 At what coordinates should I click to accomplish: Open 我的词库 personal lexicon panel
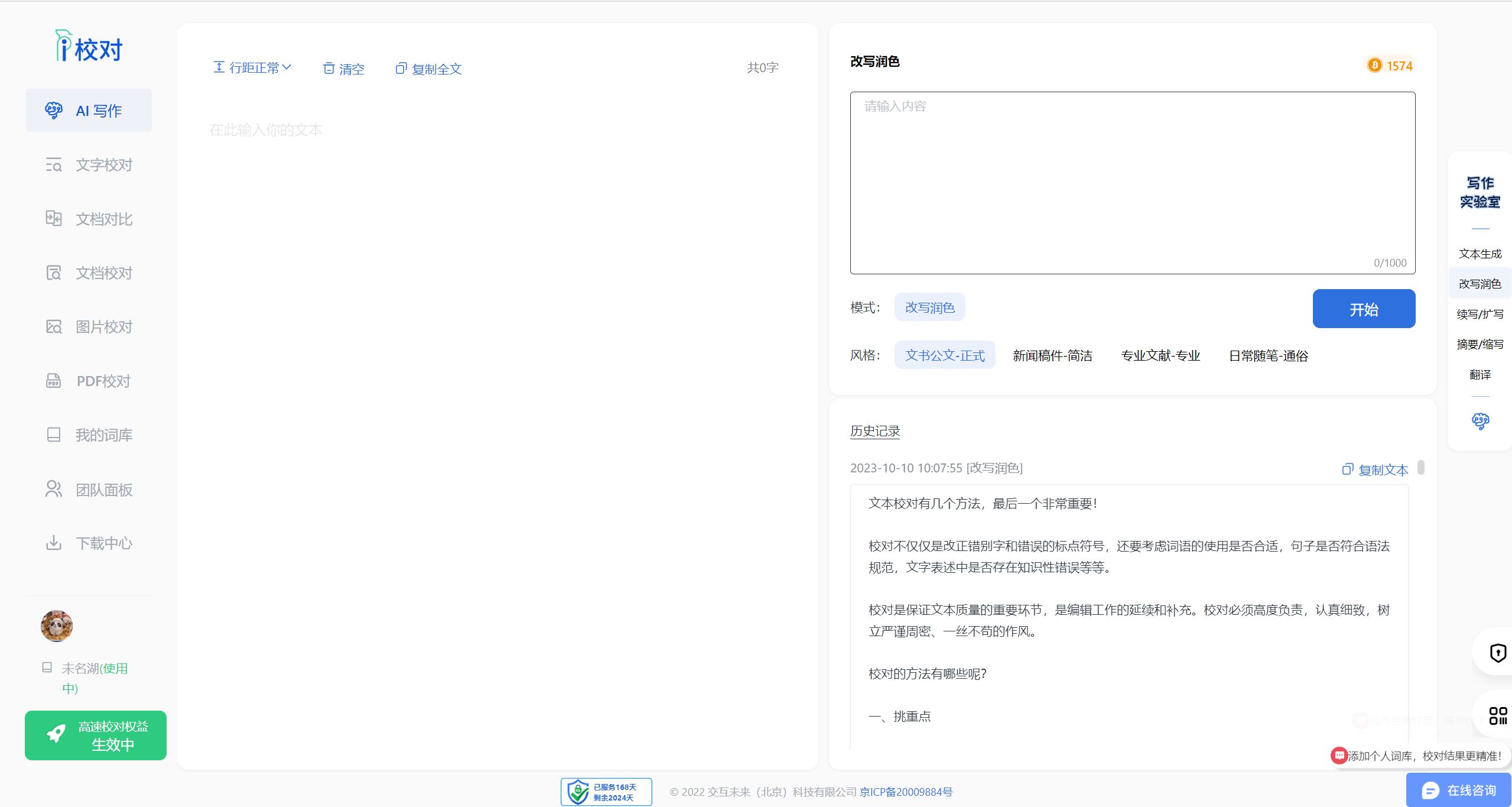pos(89,435)
